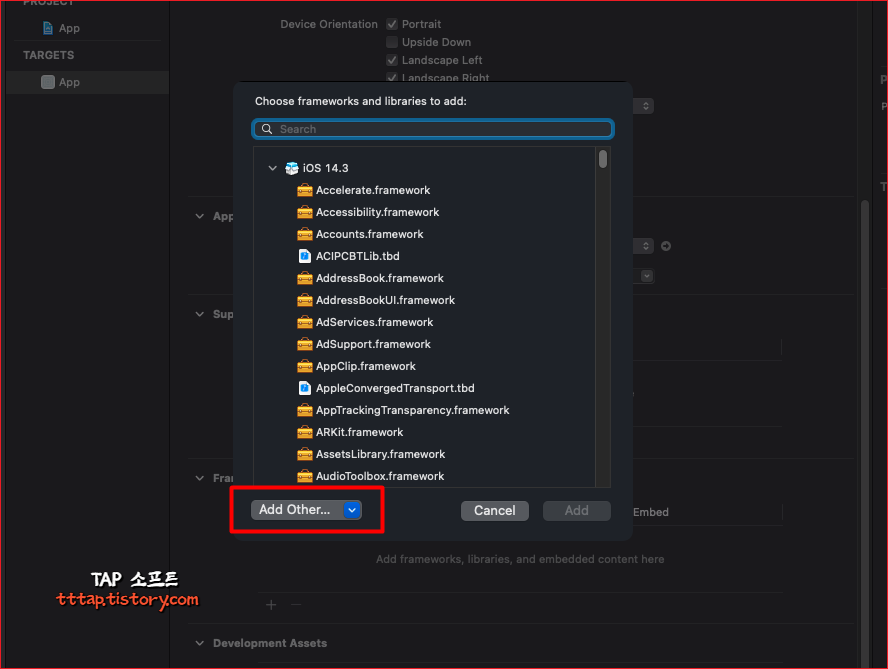Click the AudioToolbox.framework toolbox icon
Image resolution: width=888 pixels, height=669 pixels.
pyautogui.click(x=305, y=476)
